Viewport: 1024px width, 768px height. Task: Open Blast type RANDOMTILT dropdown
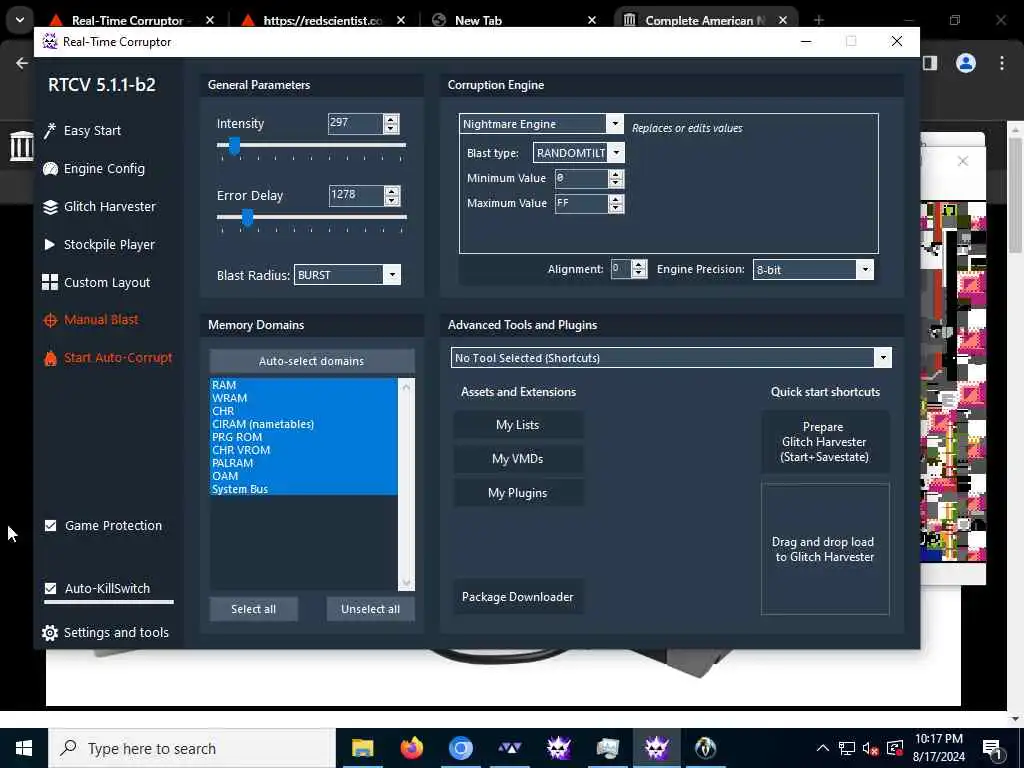616,153
